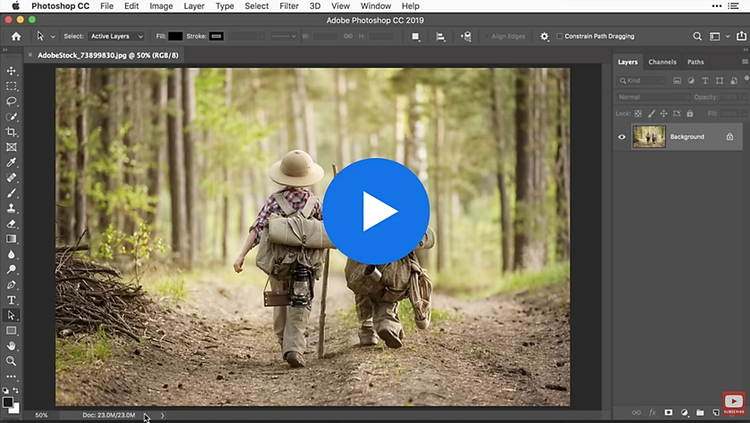Open the Fill color swatch

tap(175, 36)
